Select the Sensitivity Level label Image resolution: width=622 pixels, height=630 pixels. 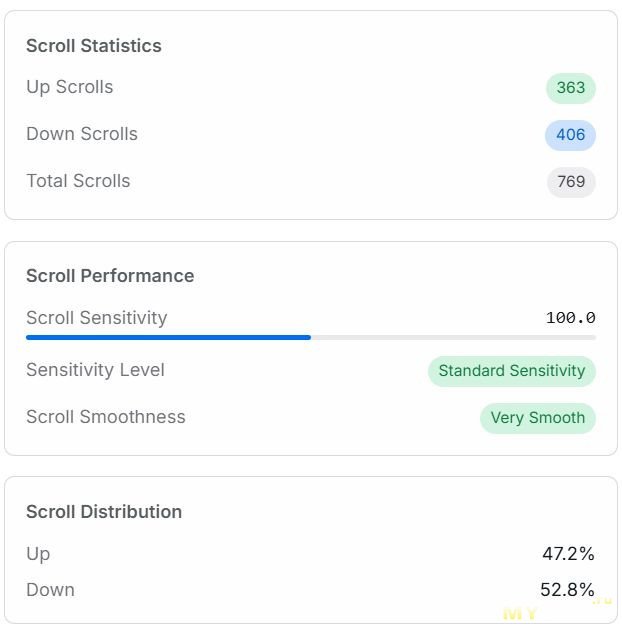[95, 370]
